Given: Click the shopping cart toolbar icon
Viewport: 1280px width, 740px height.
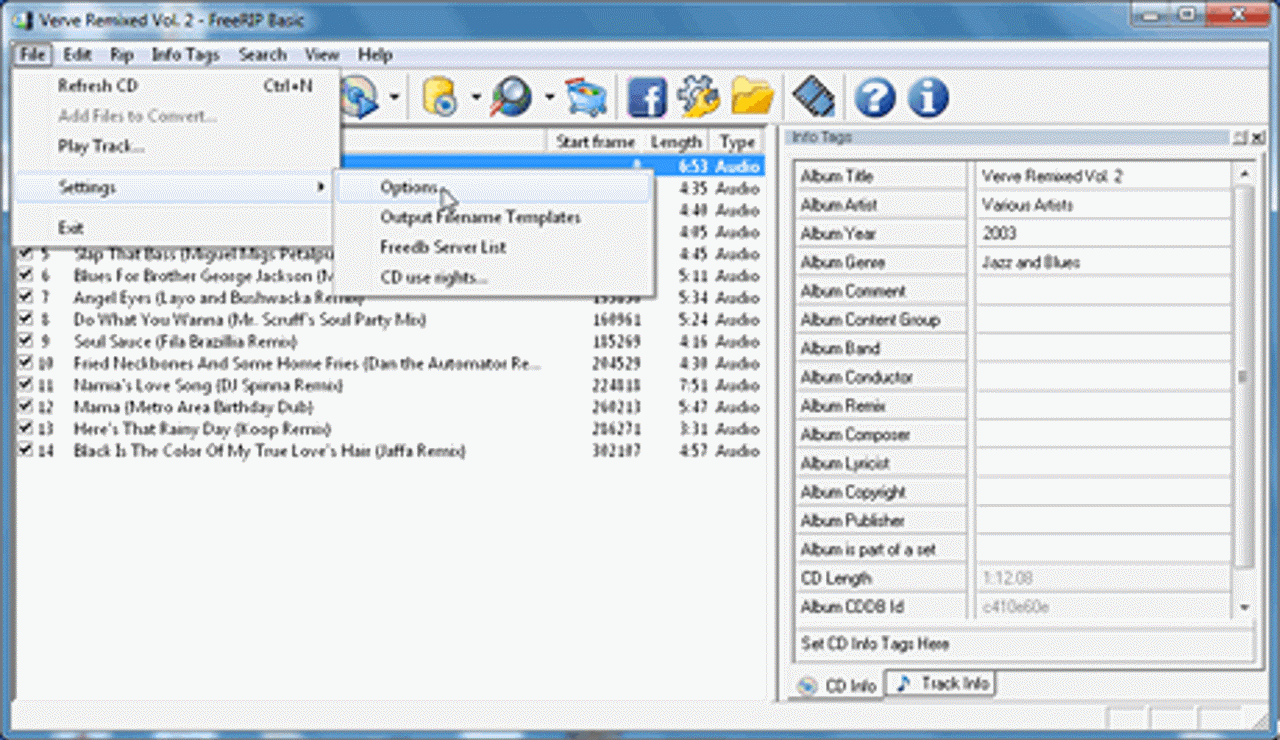Looking at the screenshot, I should point(586,97).
